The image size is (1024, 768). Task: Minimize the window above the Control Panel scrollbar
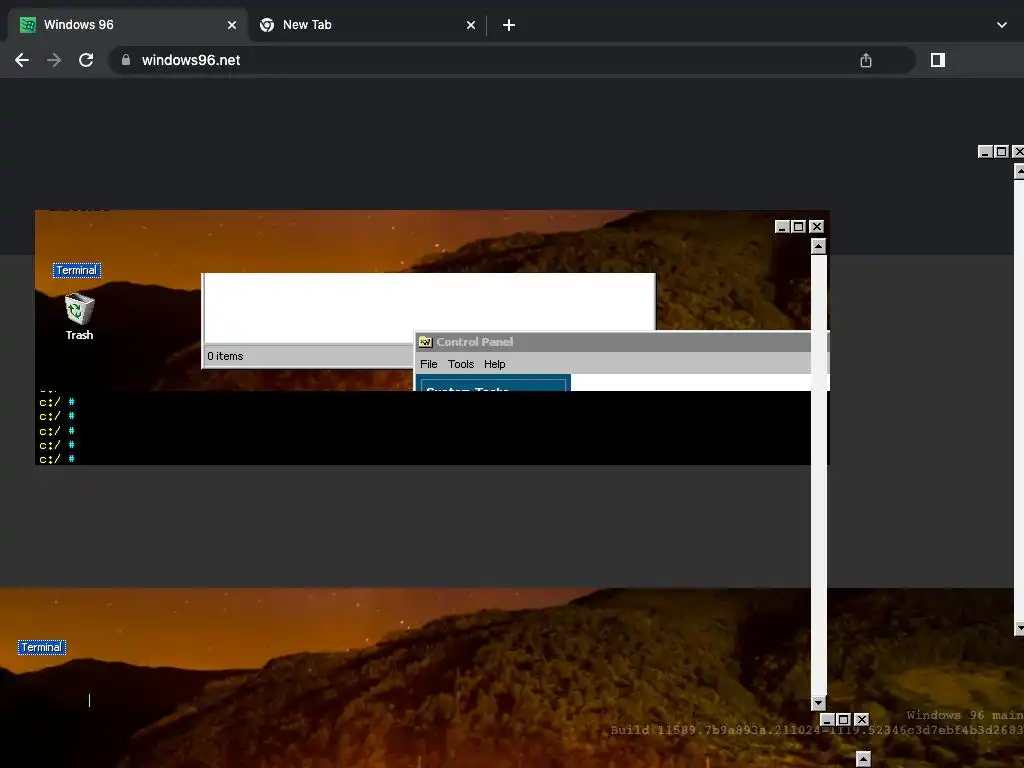coord(782,227)
